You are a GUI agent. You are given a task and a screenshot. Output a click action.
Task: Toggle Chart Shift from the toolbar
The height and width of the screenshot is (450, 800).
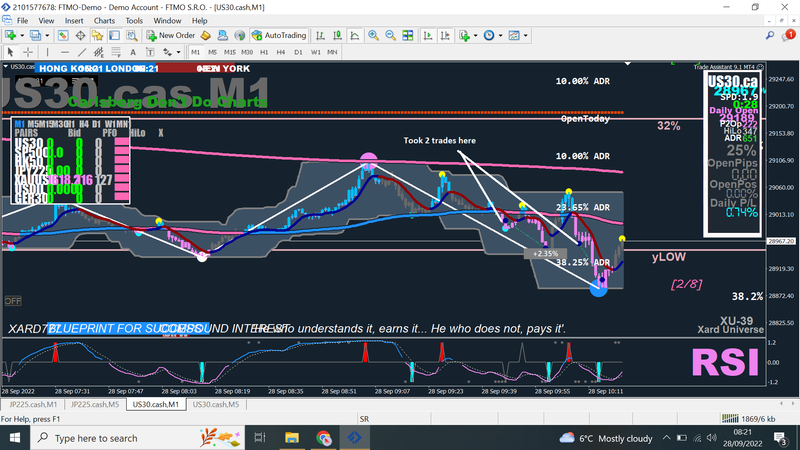click(445, 35)
